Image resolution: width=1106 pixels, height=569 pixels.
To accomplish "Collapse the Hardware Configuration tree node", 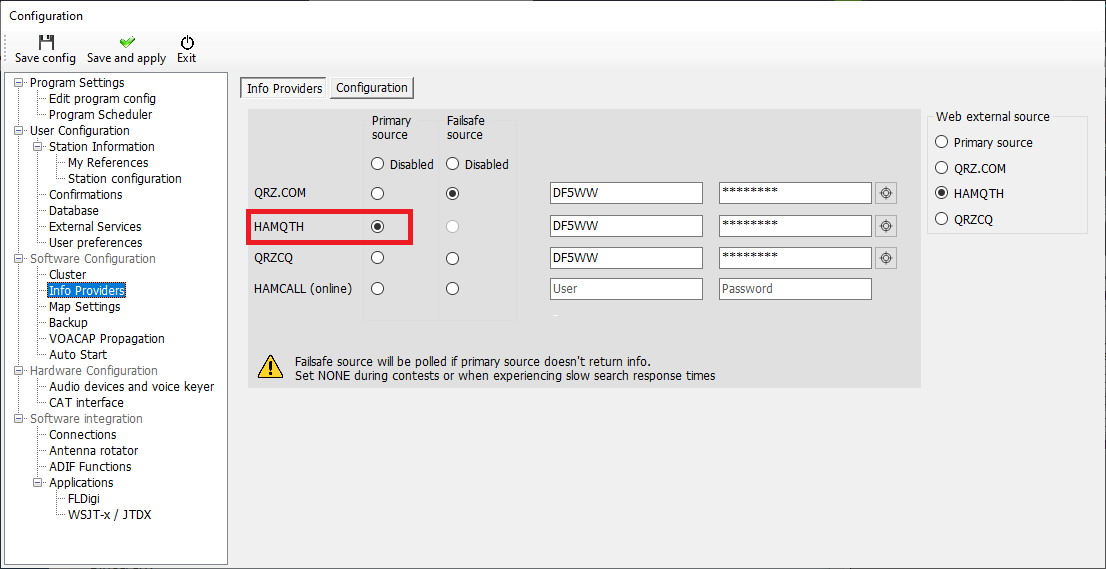I will click(x=19, y=371).
